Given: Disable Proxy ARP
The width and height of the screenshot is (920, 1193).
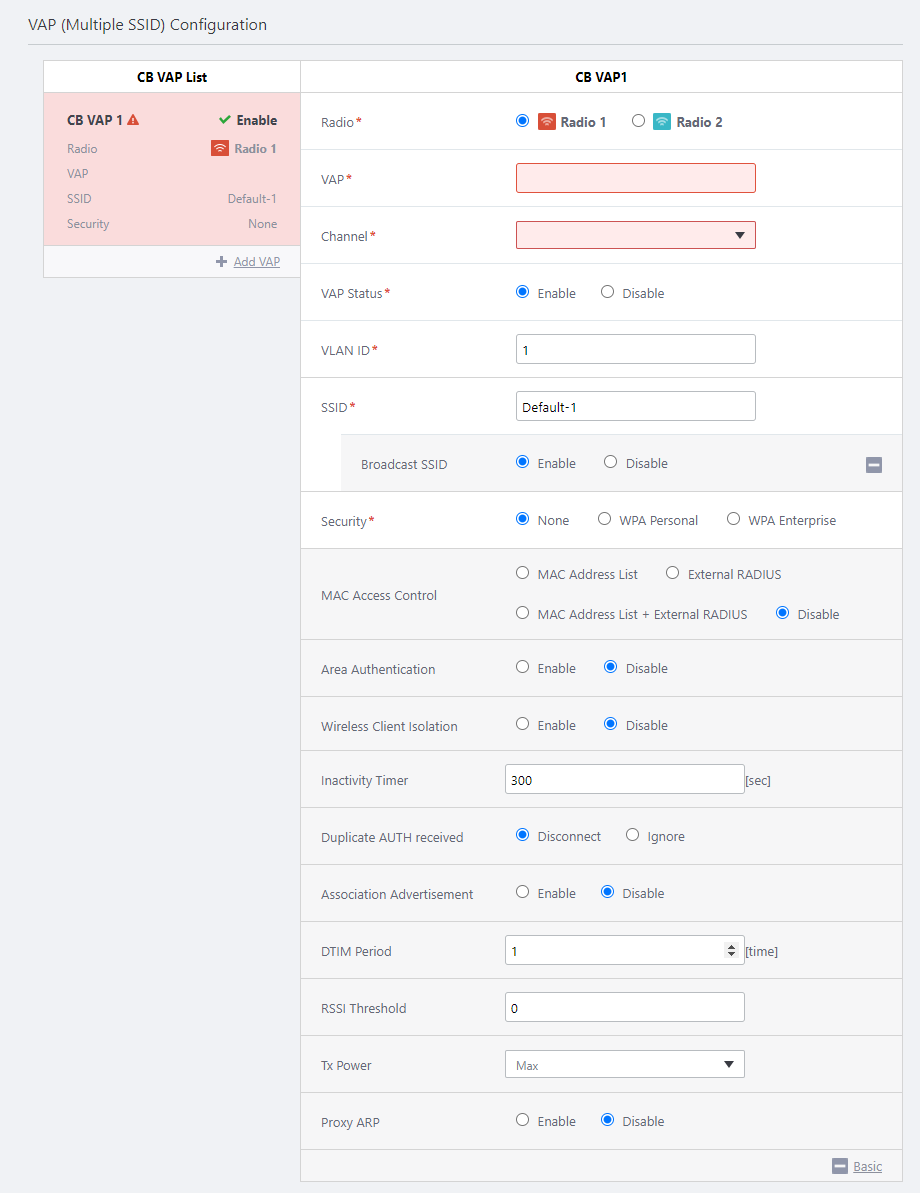Looking at the screenshot, I should (x=607, y=1120).
